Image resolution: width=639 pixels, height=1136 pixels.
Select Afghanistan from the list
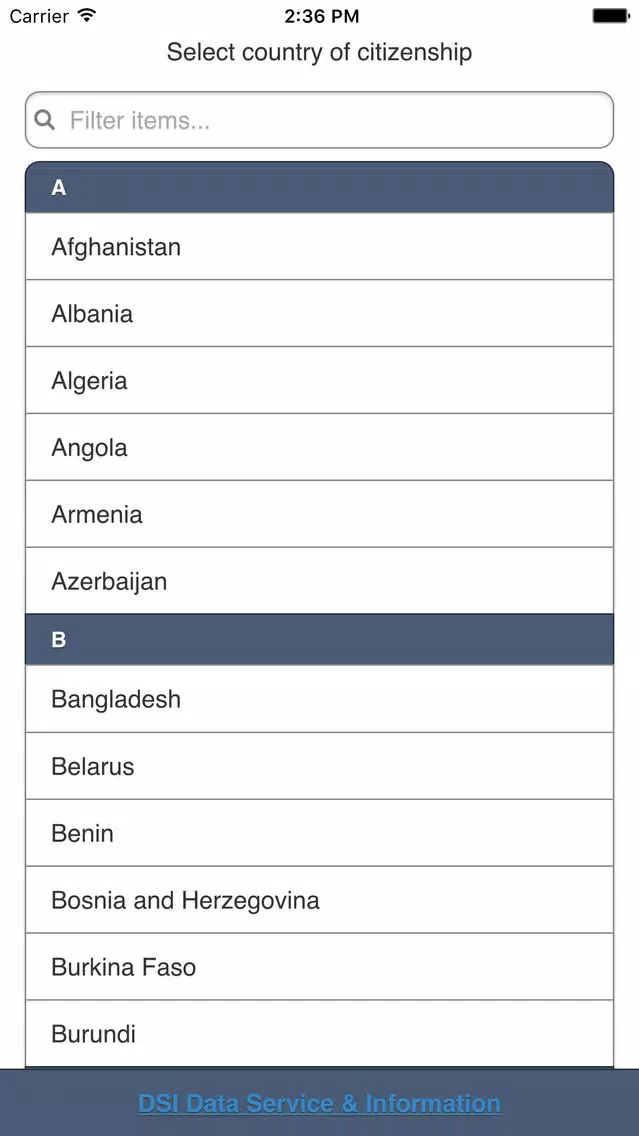pyautogui.click(x=320, y=246)
